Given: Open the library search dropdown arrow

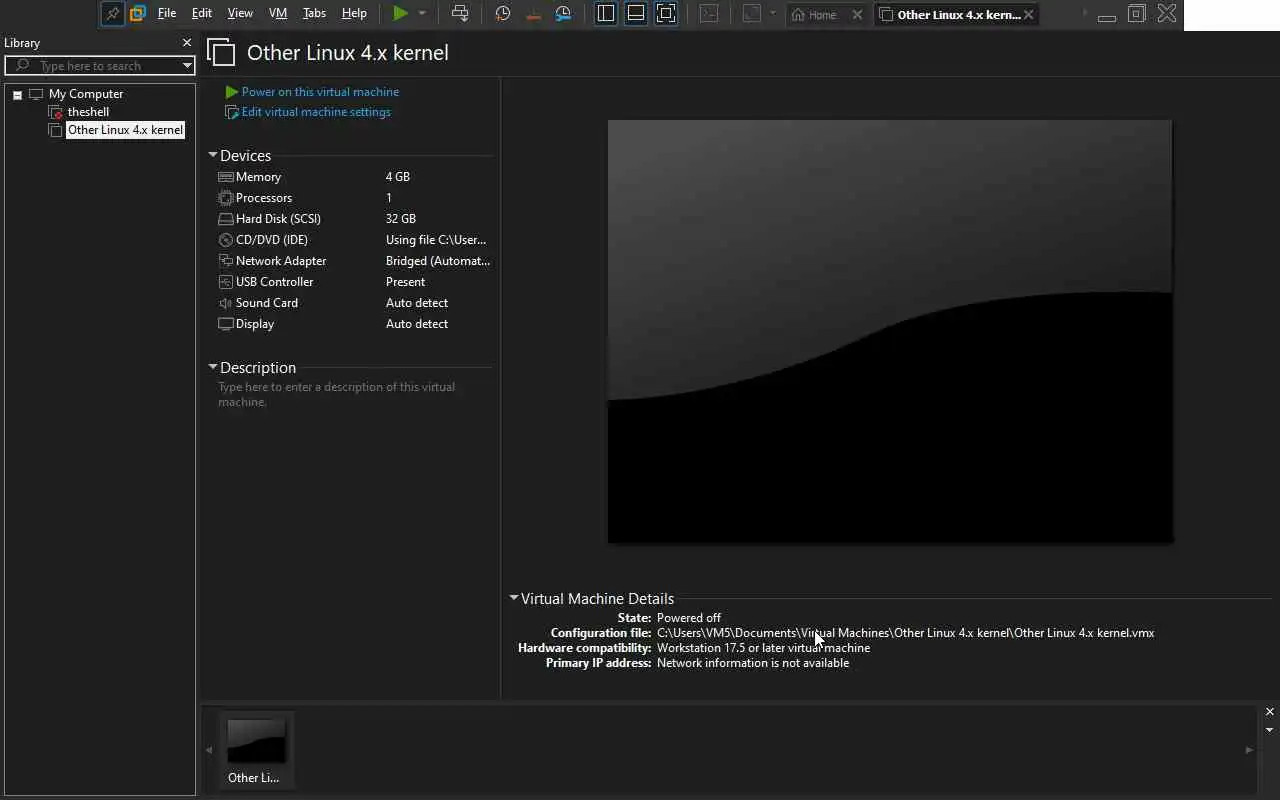Looking at the screenshot, I should pos(187,66).
